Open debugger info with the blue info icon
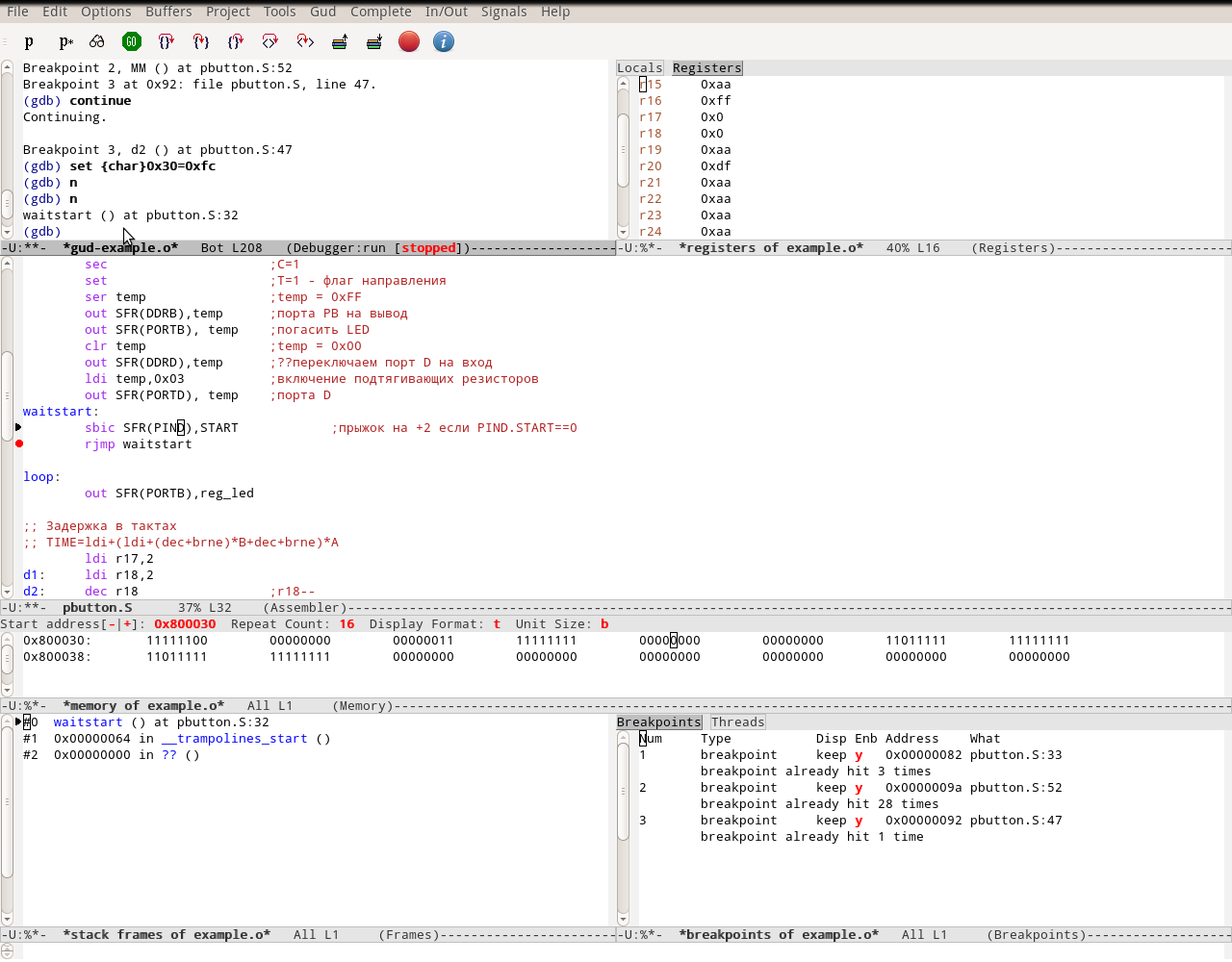1232x962 pixels. (x=443, y=41)
